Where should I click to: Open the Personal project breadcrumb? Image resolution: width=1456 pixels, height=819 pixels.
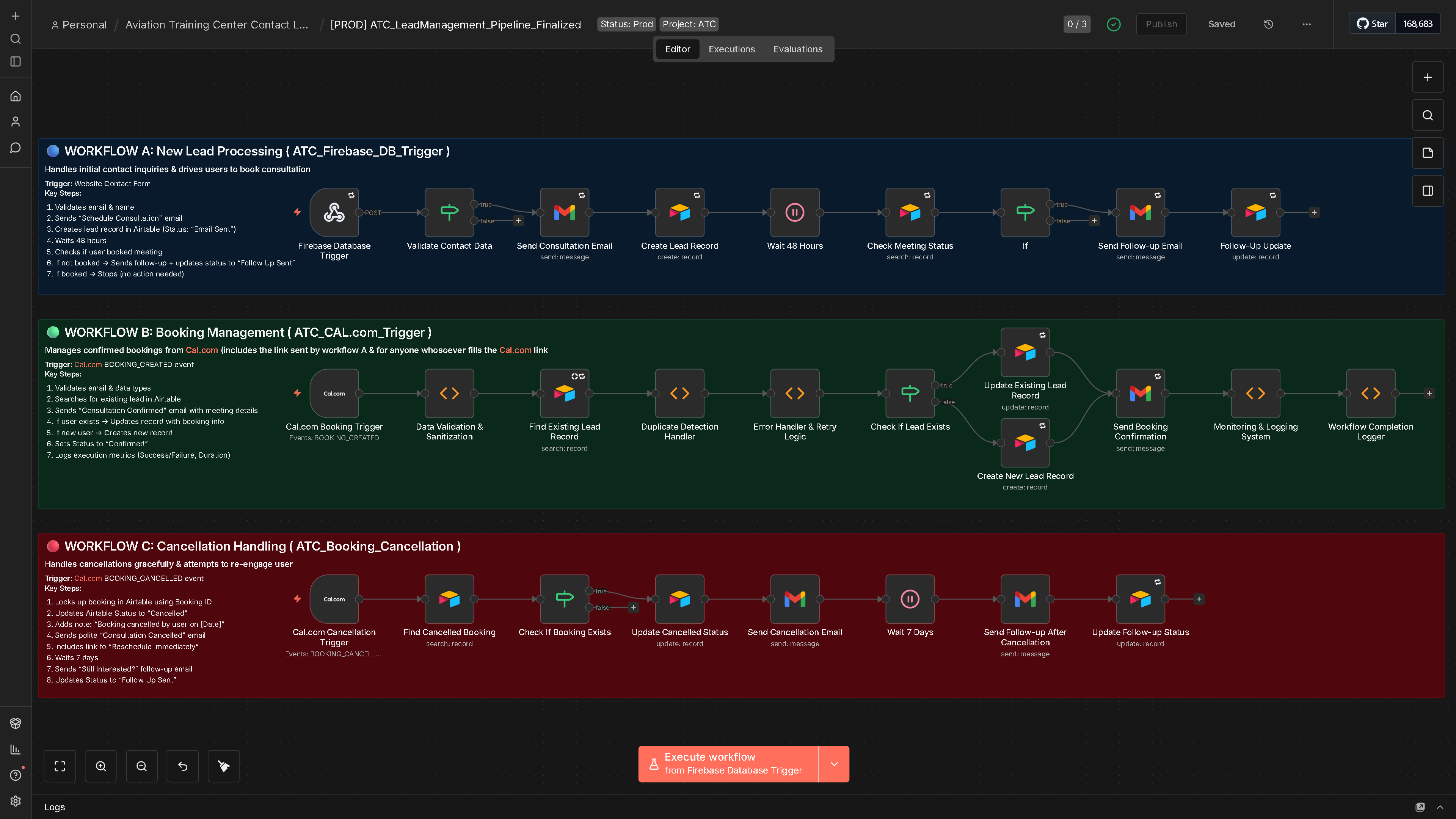78,24
